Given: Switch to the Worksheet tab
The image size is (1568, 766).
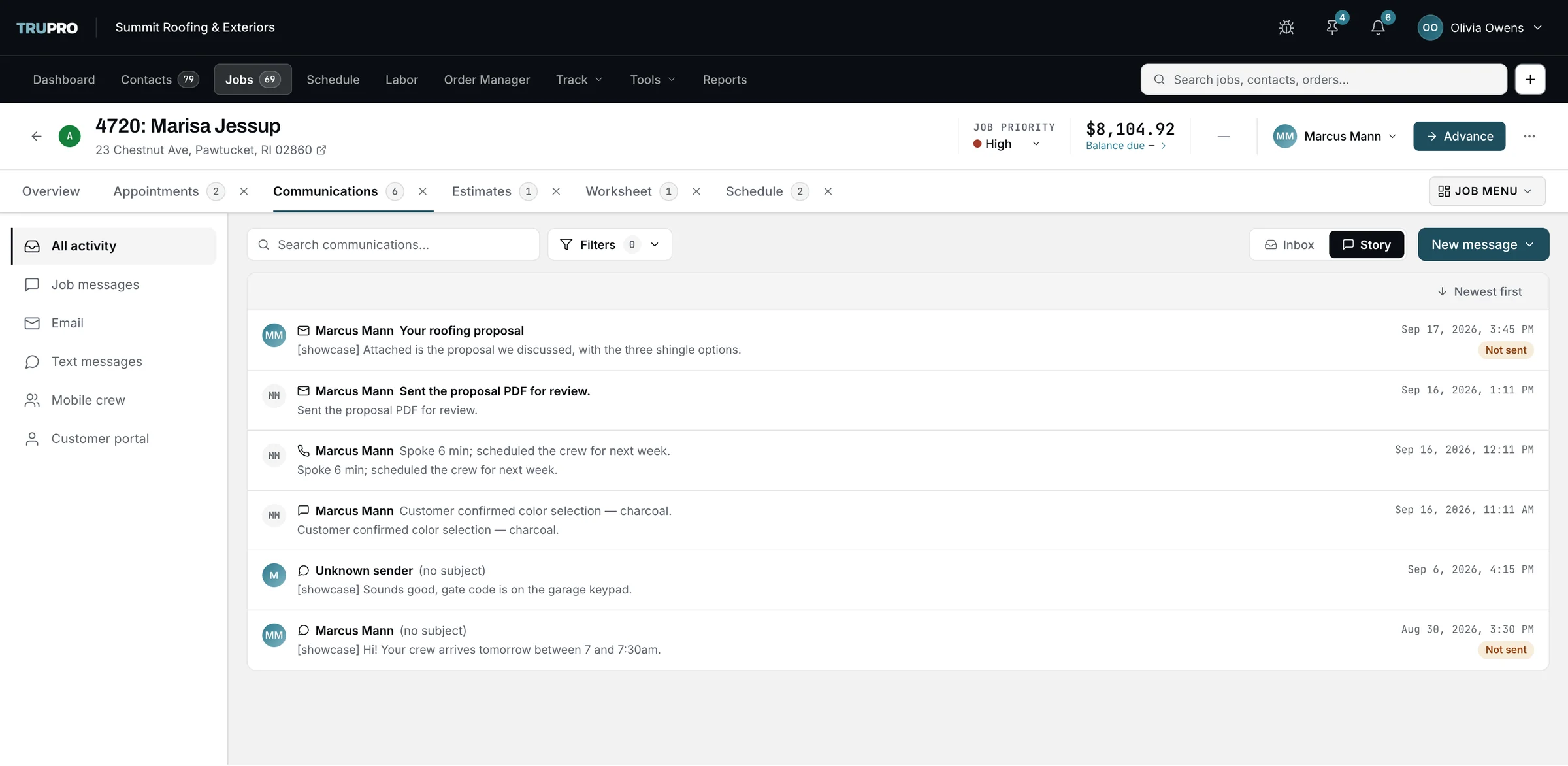Looking at the screenshot, I should click(x=631, y=191).
